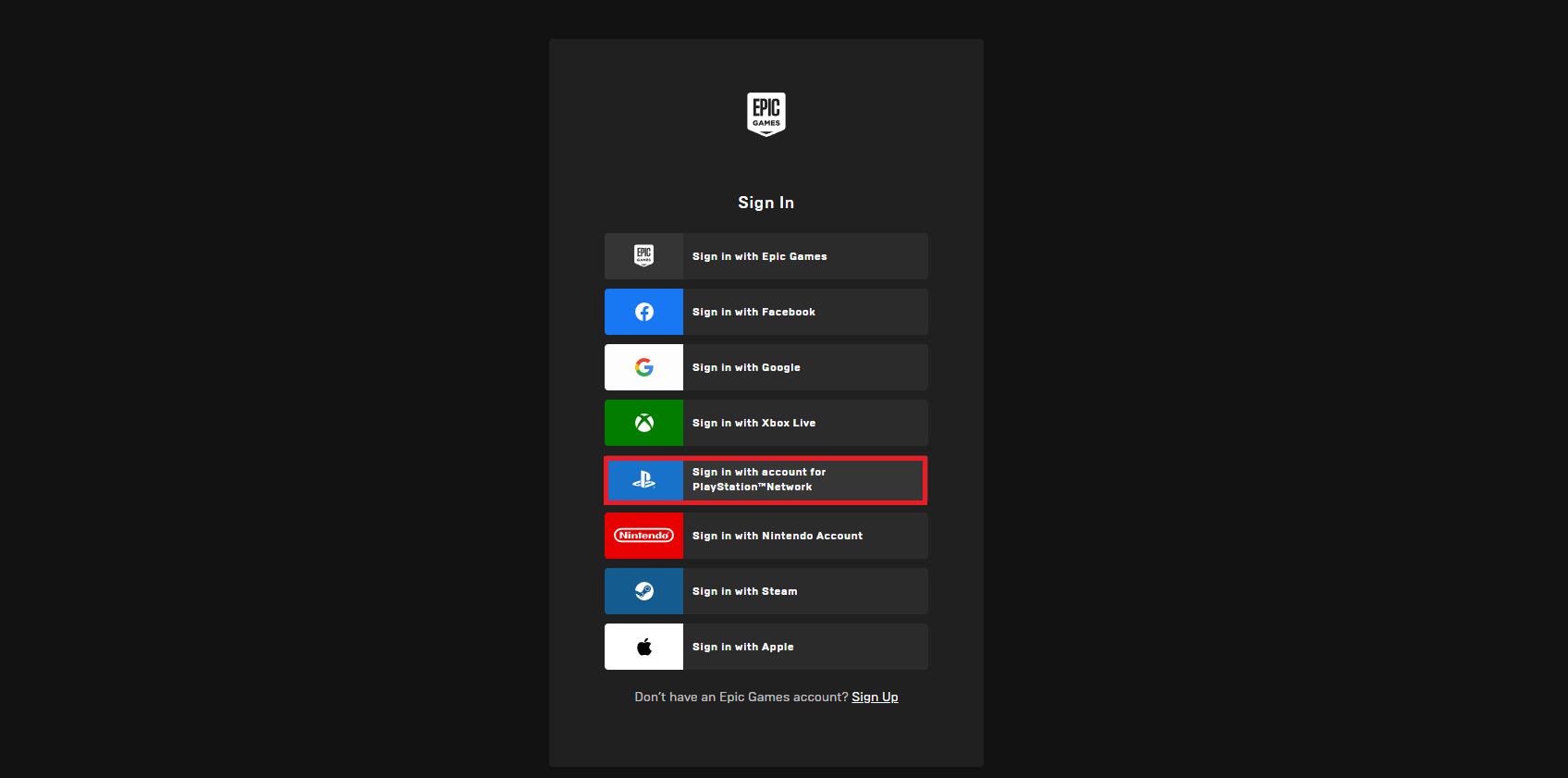Choose Sign in with Apple
The image size is (1568, 778).
766,647
